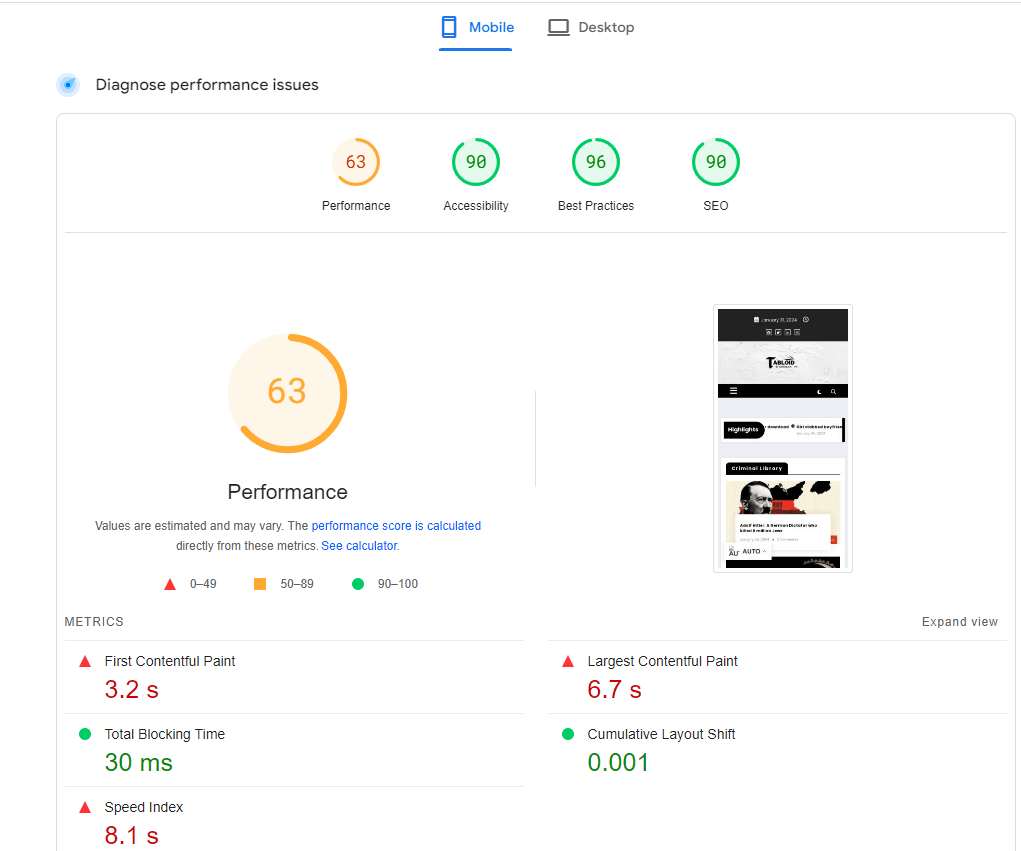Click the large Performance 63 circular gauge

(287, 392)
